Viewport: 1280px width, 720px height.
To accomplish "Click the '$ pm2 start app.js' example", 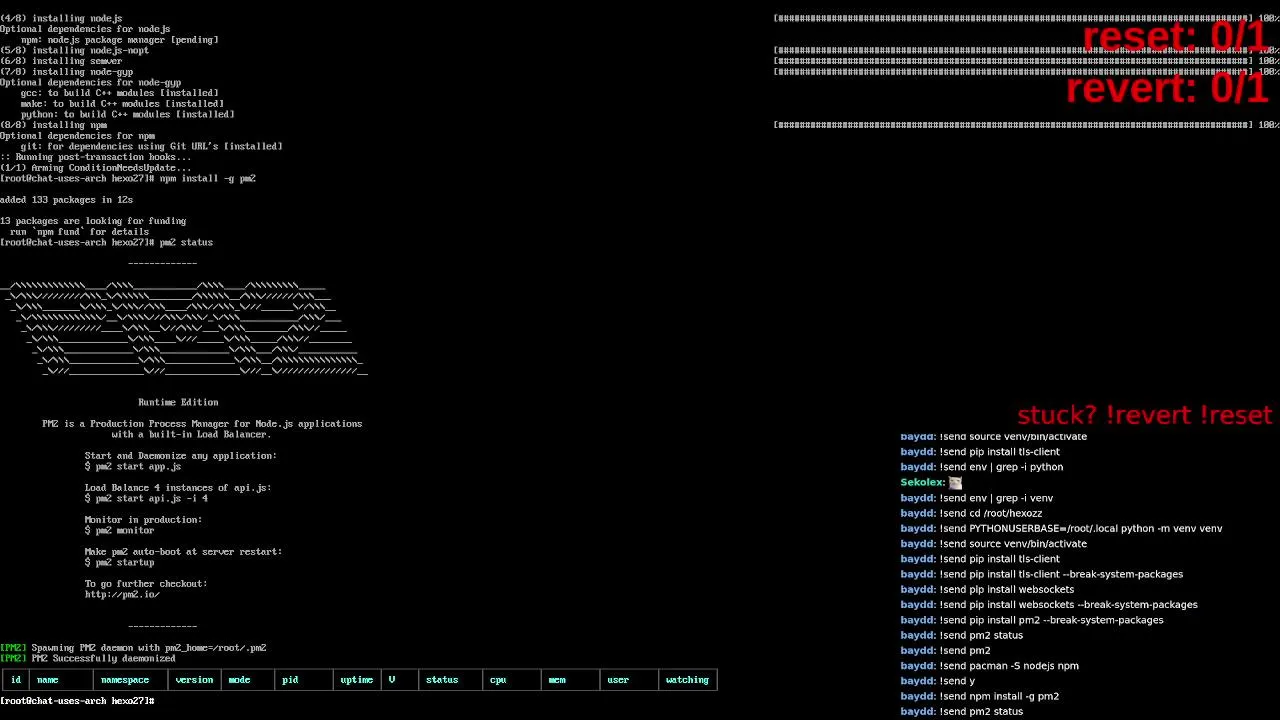I will (x=133, y=467).
